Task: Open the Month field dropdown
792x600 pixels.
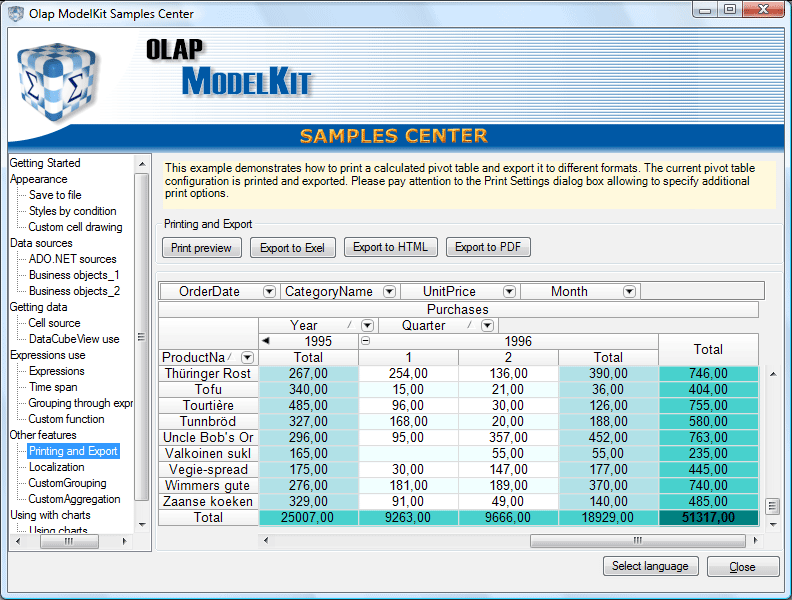Action: [x=629, y=291]
